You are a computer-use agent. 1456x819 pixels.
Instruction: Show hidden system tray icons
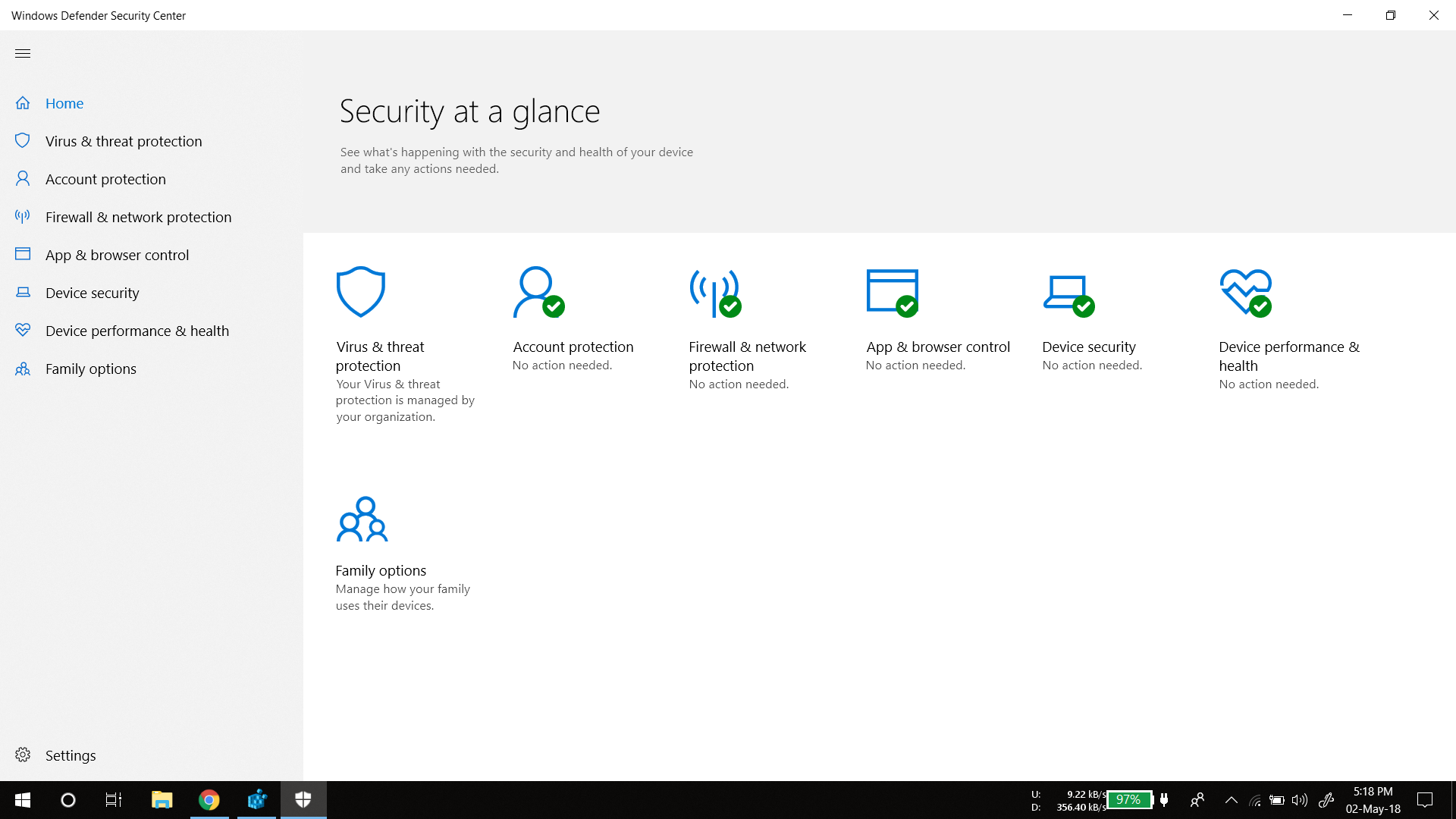coord(1232,800)
